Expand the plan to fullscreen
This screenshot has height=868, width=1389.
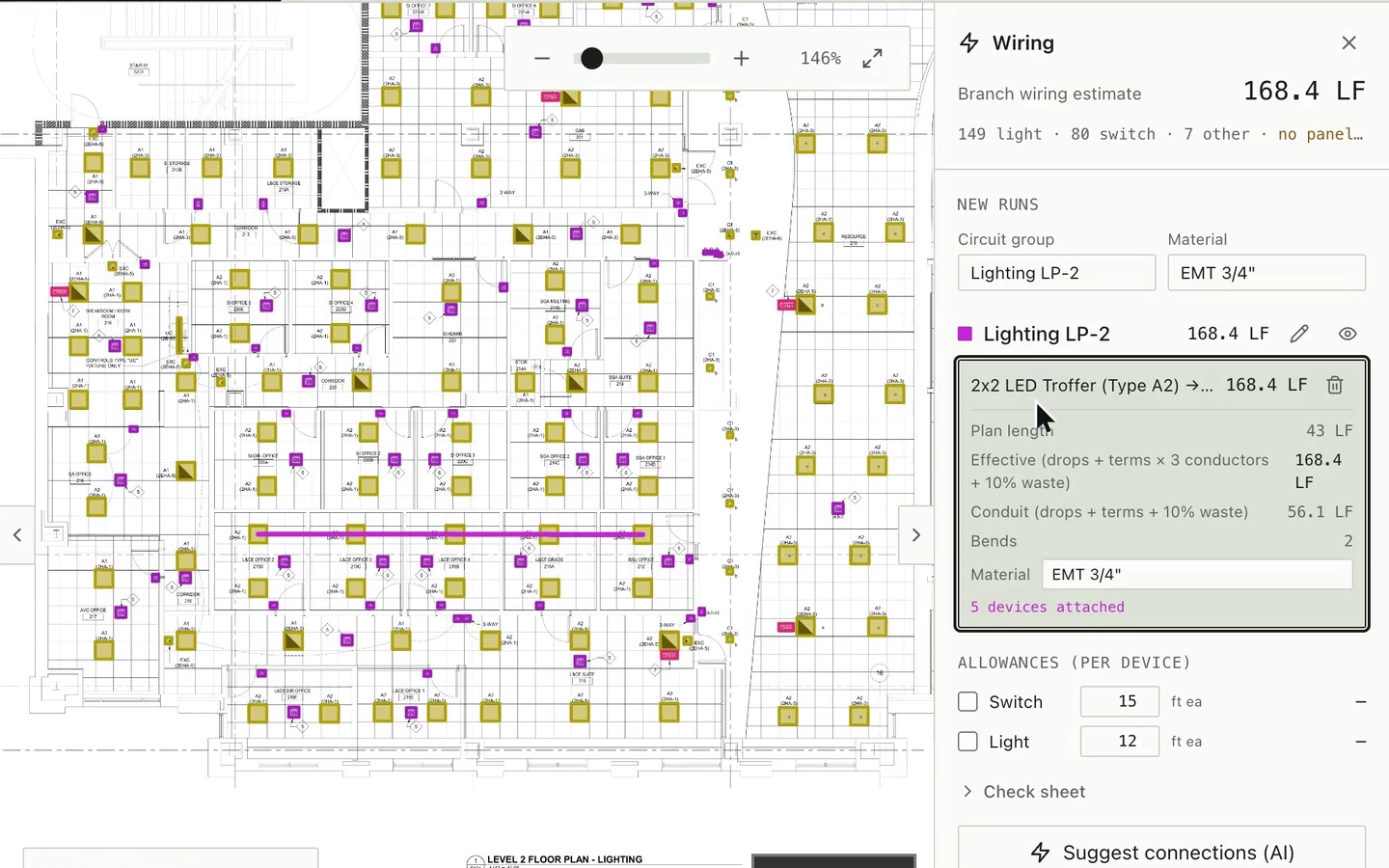coord(872,59)
